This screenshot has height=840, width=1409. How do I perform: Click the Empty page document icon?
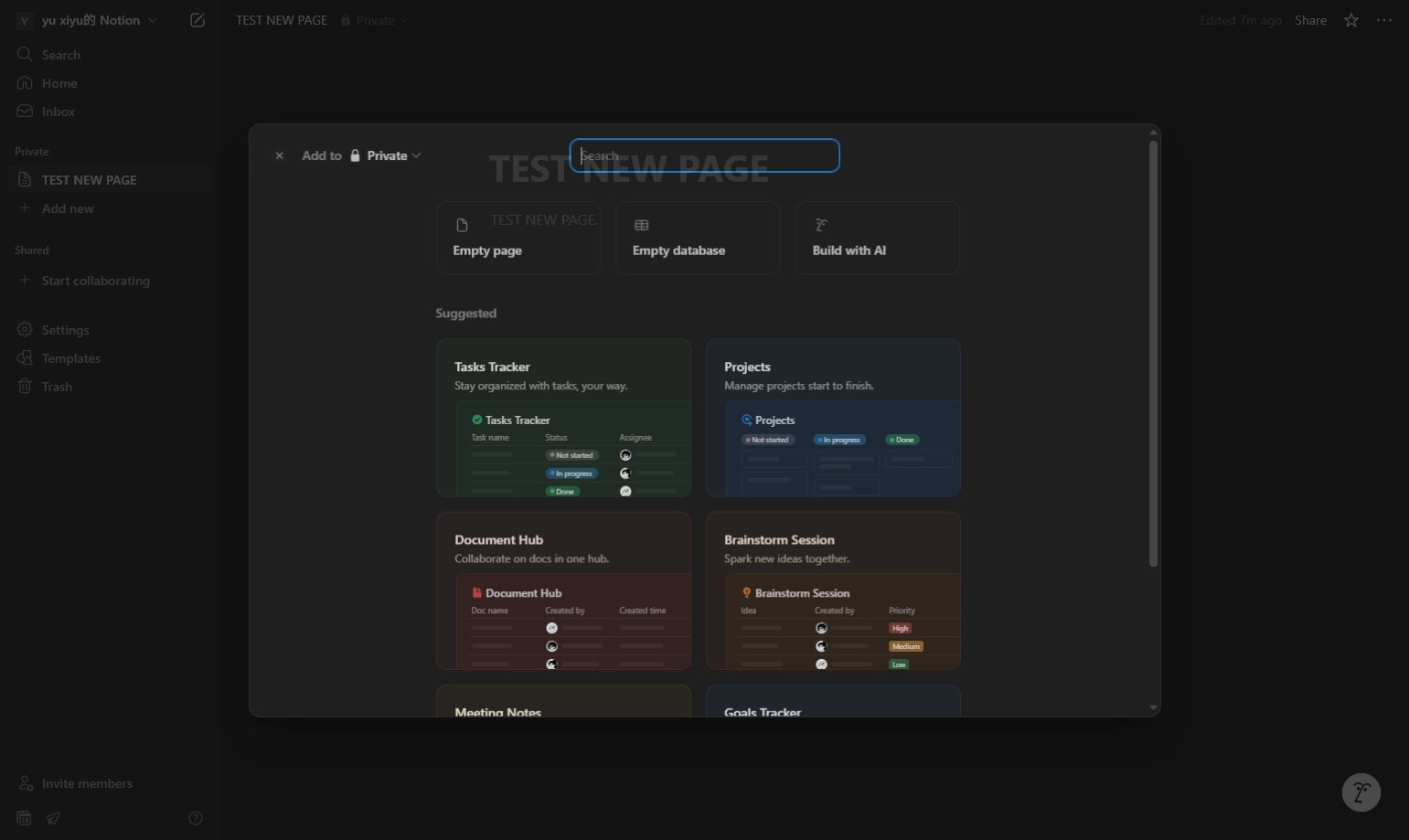coord(462,226)
